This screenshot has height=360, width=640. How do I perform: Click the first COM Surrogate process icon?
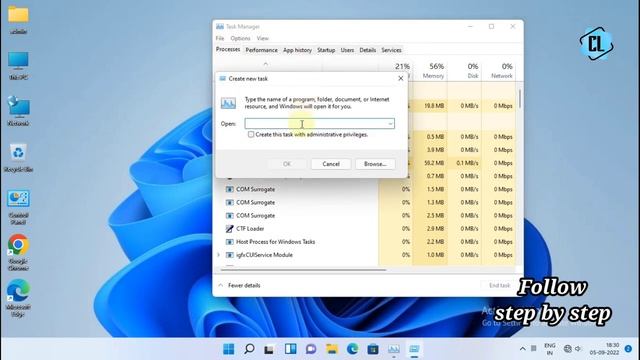230,189
